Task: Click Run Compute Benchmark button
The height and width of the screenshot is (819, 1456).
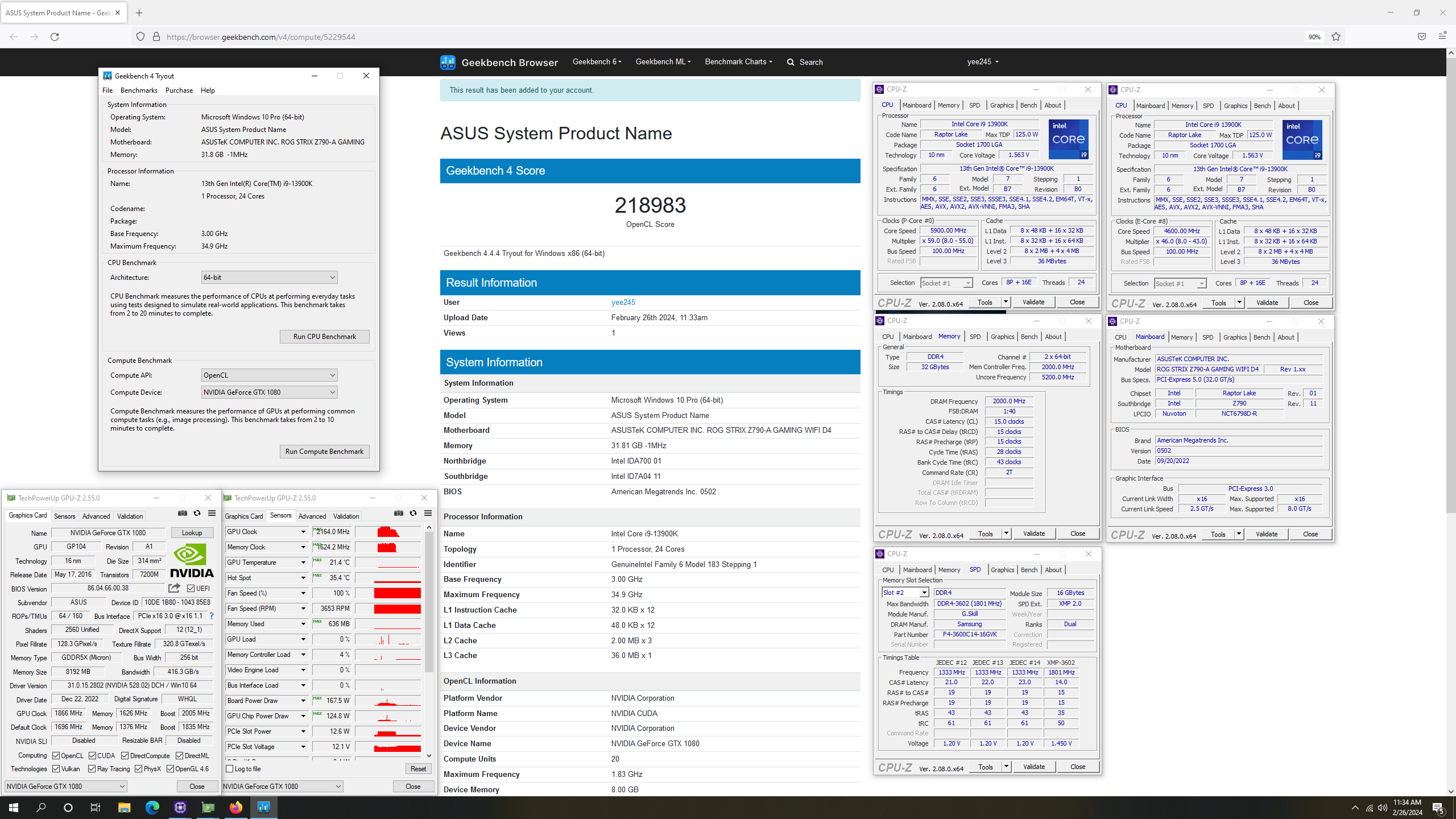Action: coord(324,452)
